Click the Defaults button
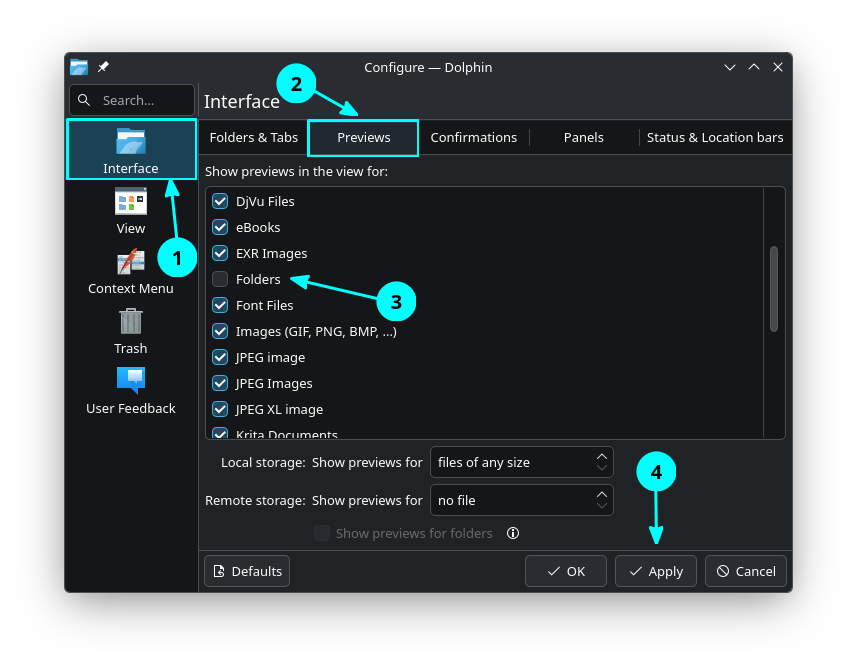 [x=246, y=570]
